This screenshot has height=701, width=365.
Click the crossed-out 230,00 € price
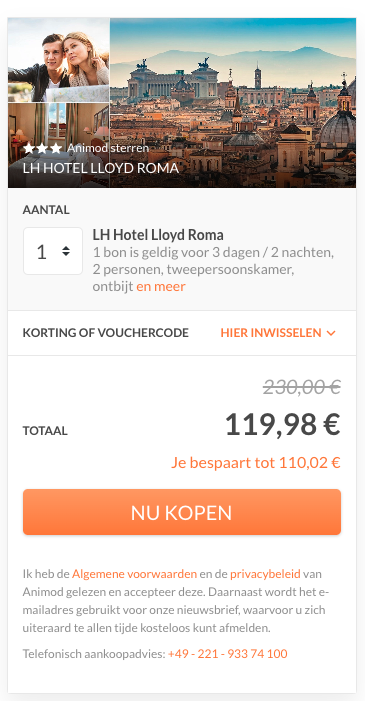[302, 387]
